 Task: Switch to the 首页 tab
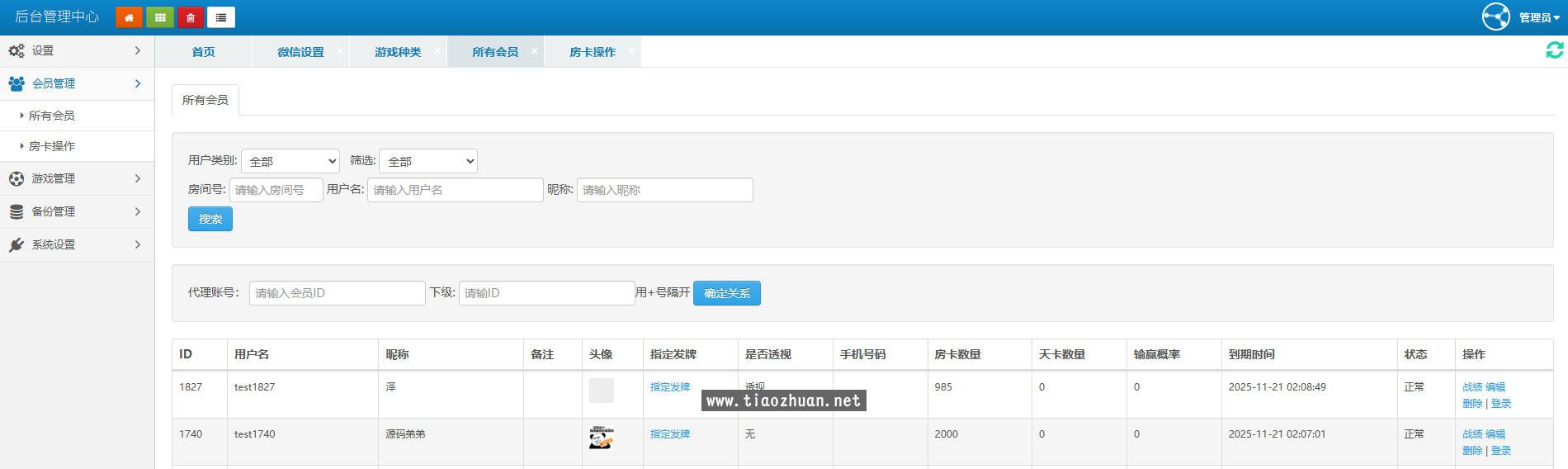203,52
